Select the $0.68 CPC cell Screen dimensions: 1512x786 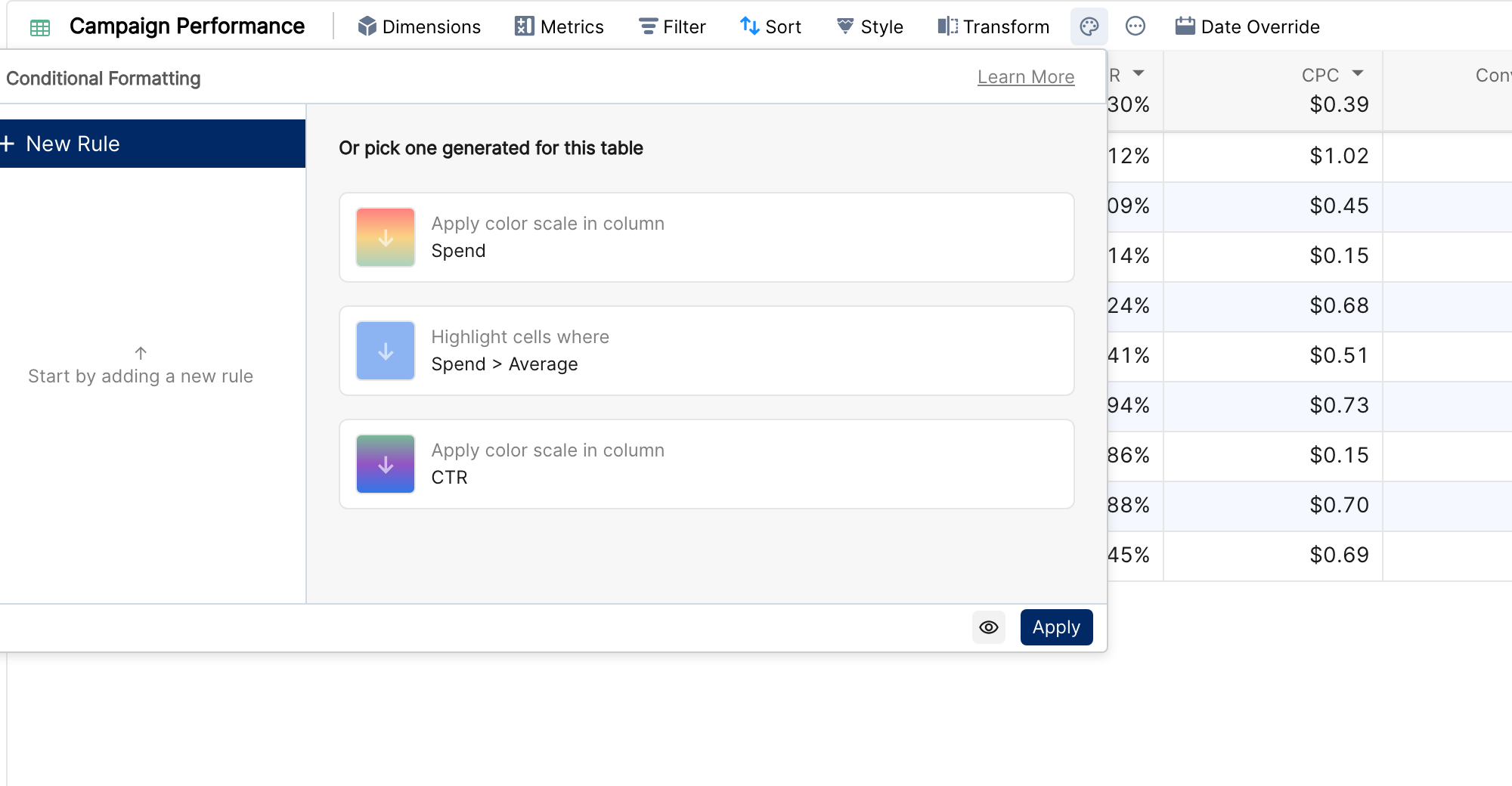click(x=1273, y=306)
